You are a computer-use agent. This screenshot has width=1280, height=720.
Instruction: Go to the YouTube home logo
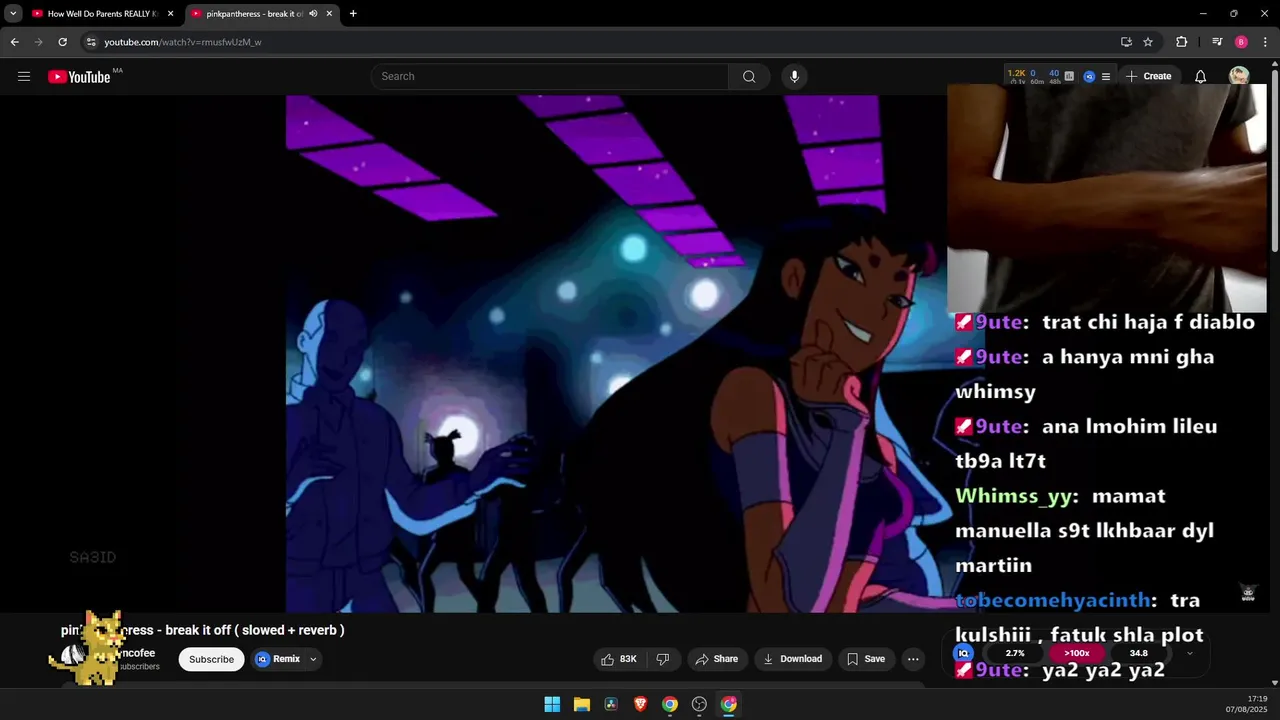coord(79,77)
